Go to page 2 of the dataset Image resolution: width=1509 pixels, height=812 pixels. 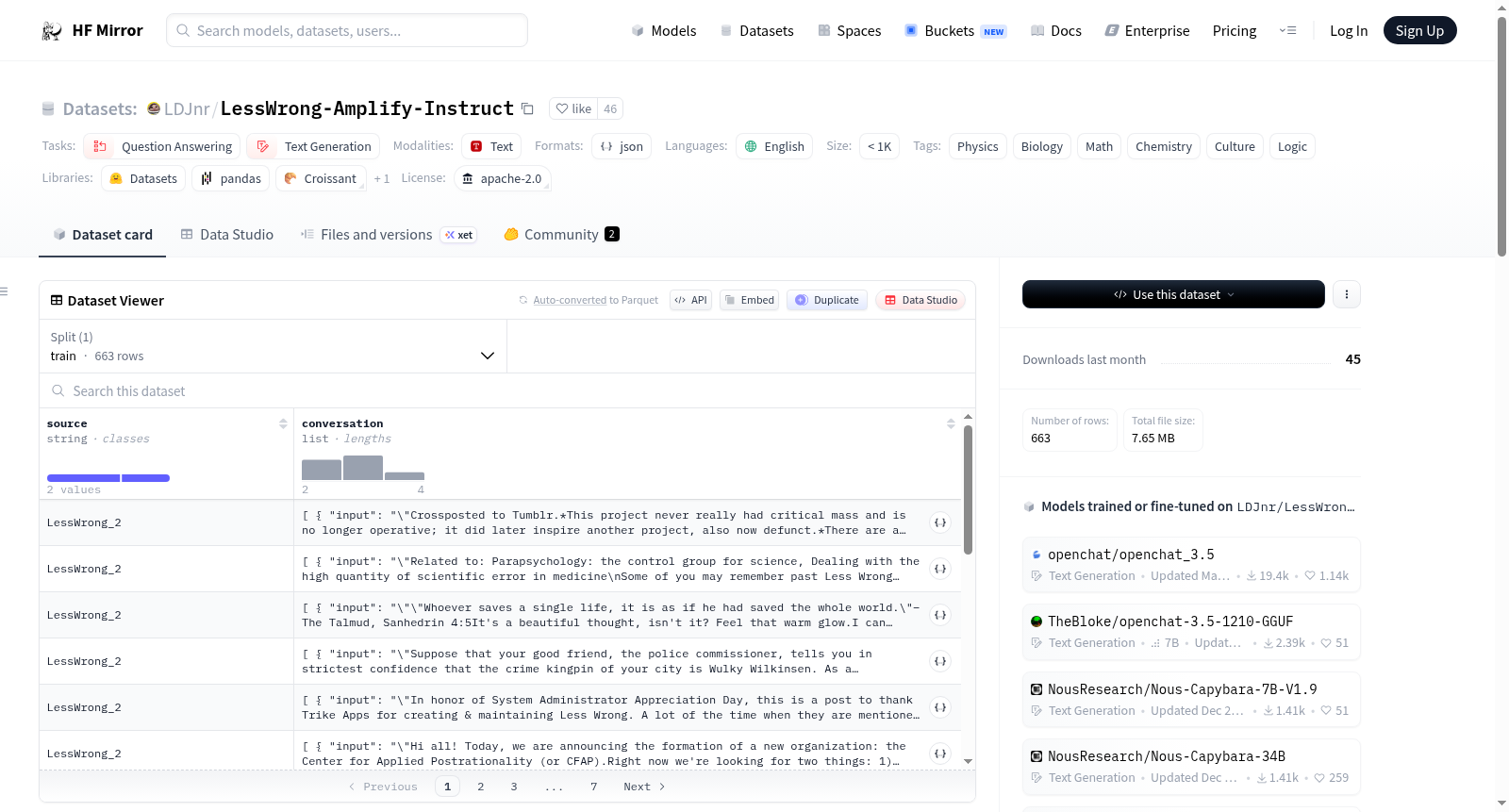pyautogui.click(x=481, y=787)
